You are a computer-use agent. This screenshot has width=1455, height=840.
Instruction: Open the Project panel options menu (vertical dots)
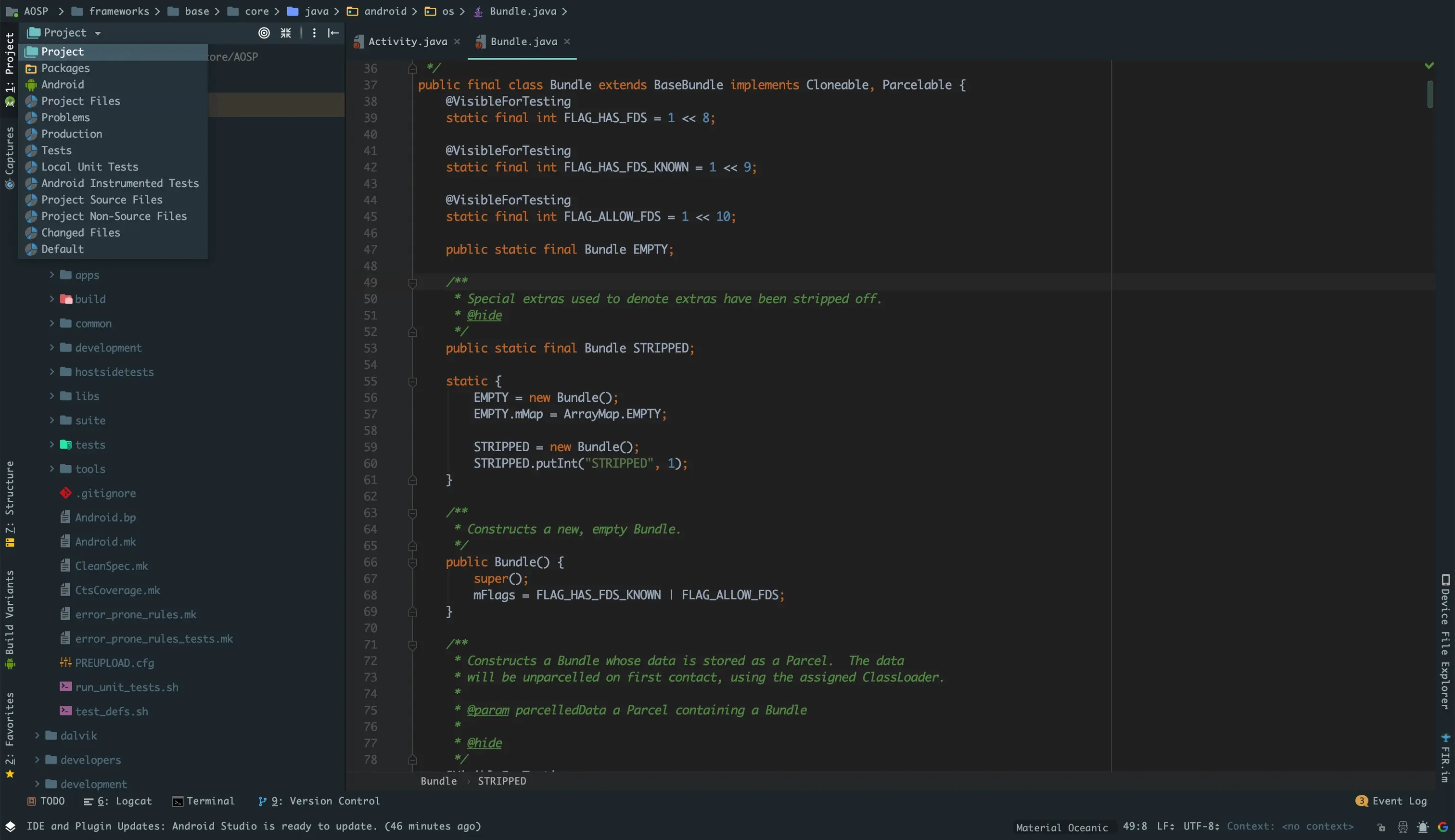click(x=314, y=33)
